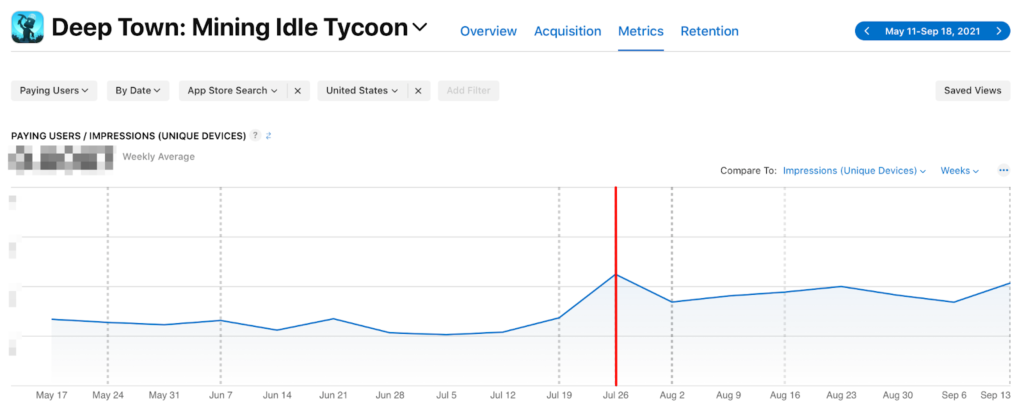Click the Saved Views button
The image size is (1024, 412).
click(x=972, y=91)
